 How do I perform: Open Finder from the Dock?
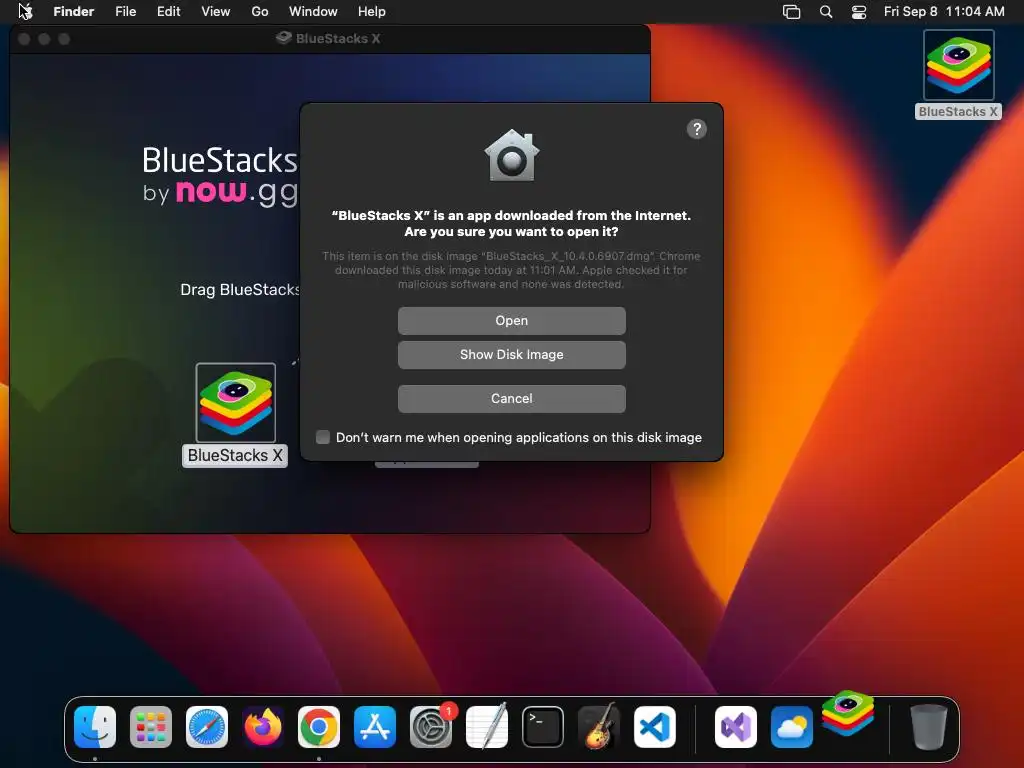tap(95, 727)
